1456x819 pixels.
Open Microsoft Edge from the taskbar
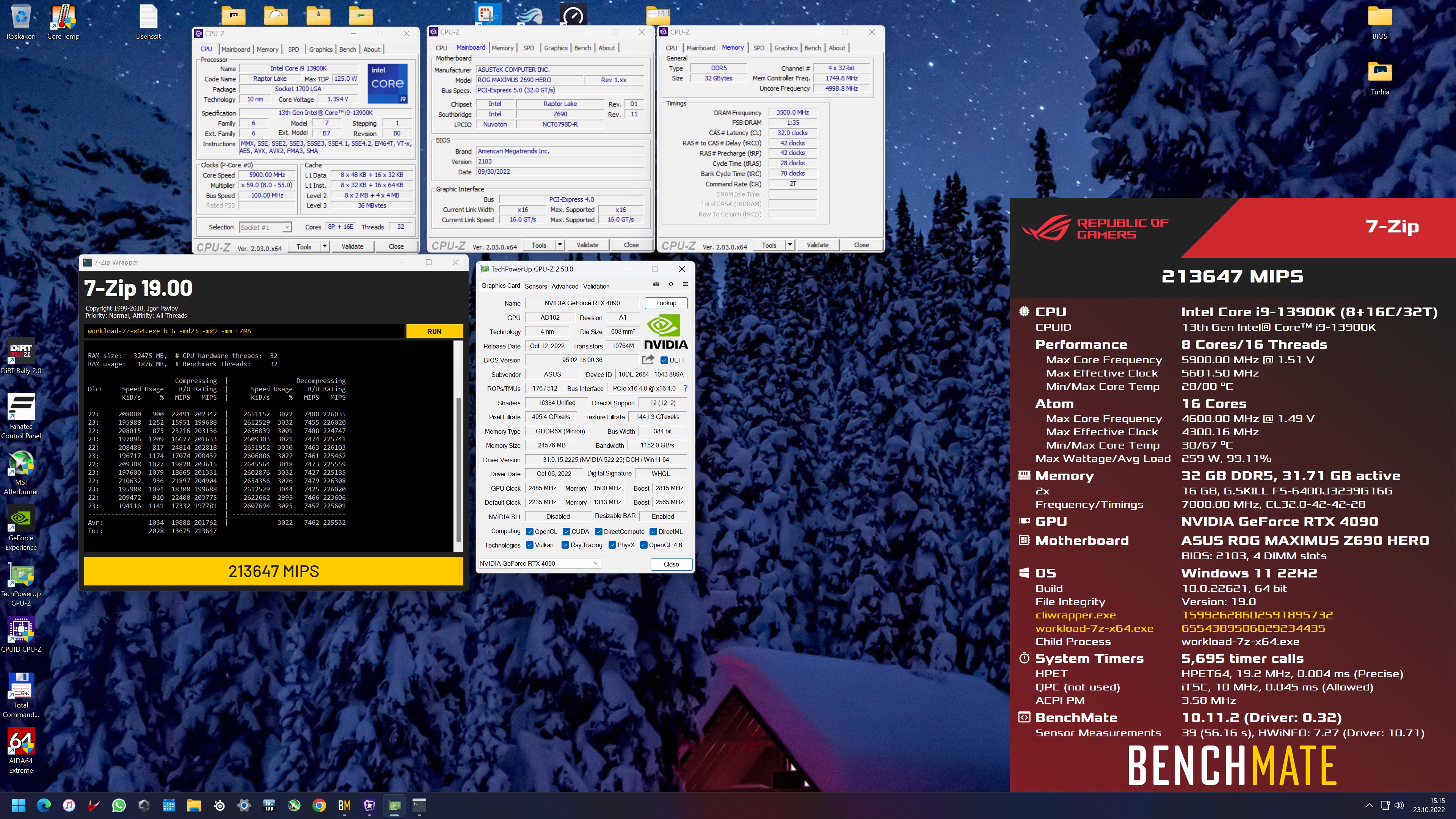pos(44,805)
